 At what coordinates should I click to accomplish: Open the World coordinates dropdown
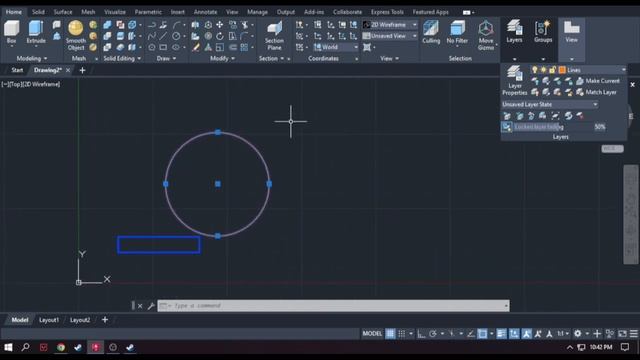pos(336,47)
